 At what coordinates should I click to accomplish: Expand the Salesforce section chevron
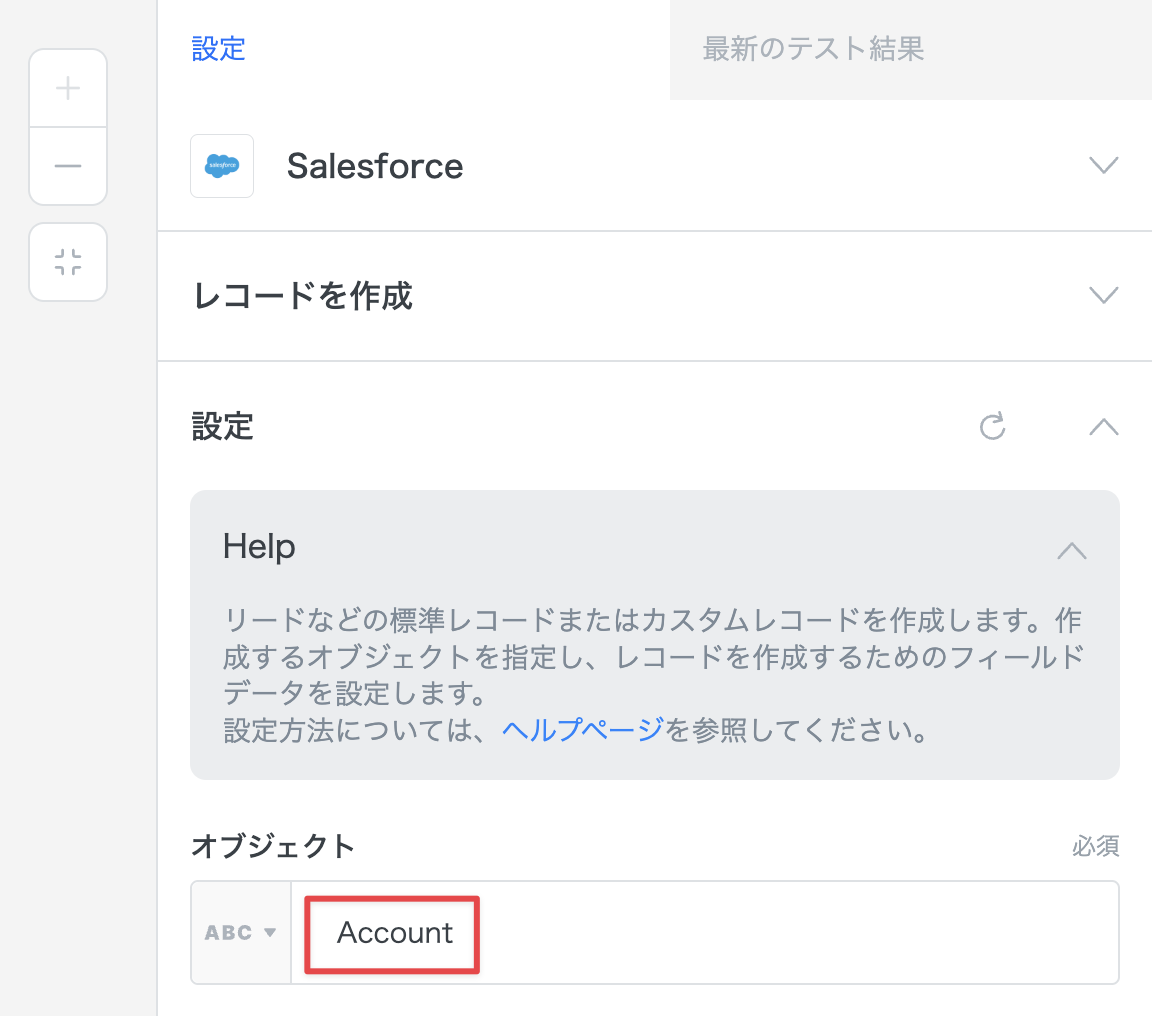tap(1103, 166)
